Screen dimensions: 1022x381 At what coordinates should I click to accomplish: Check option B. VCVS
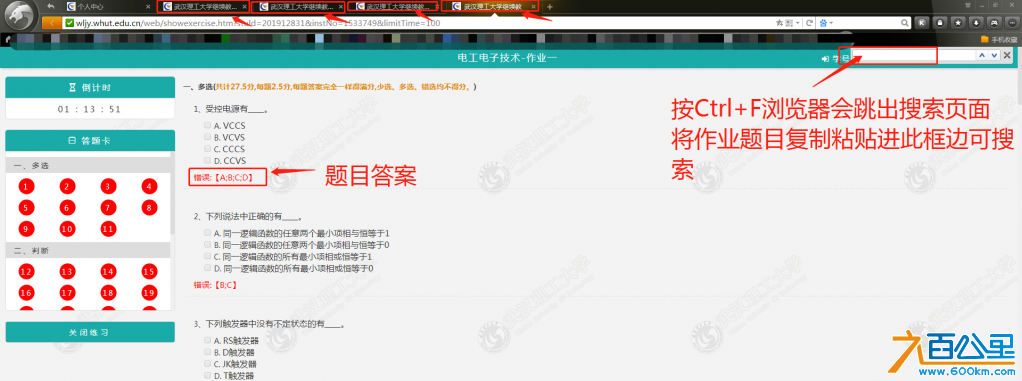coord(207,137)
